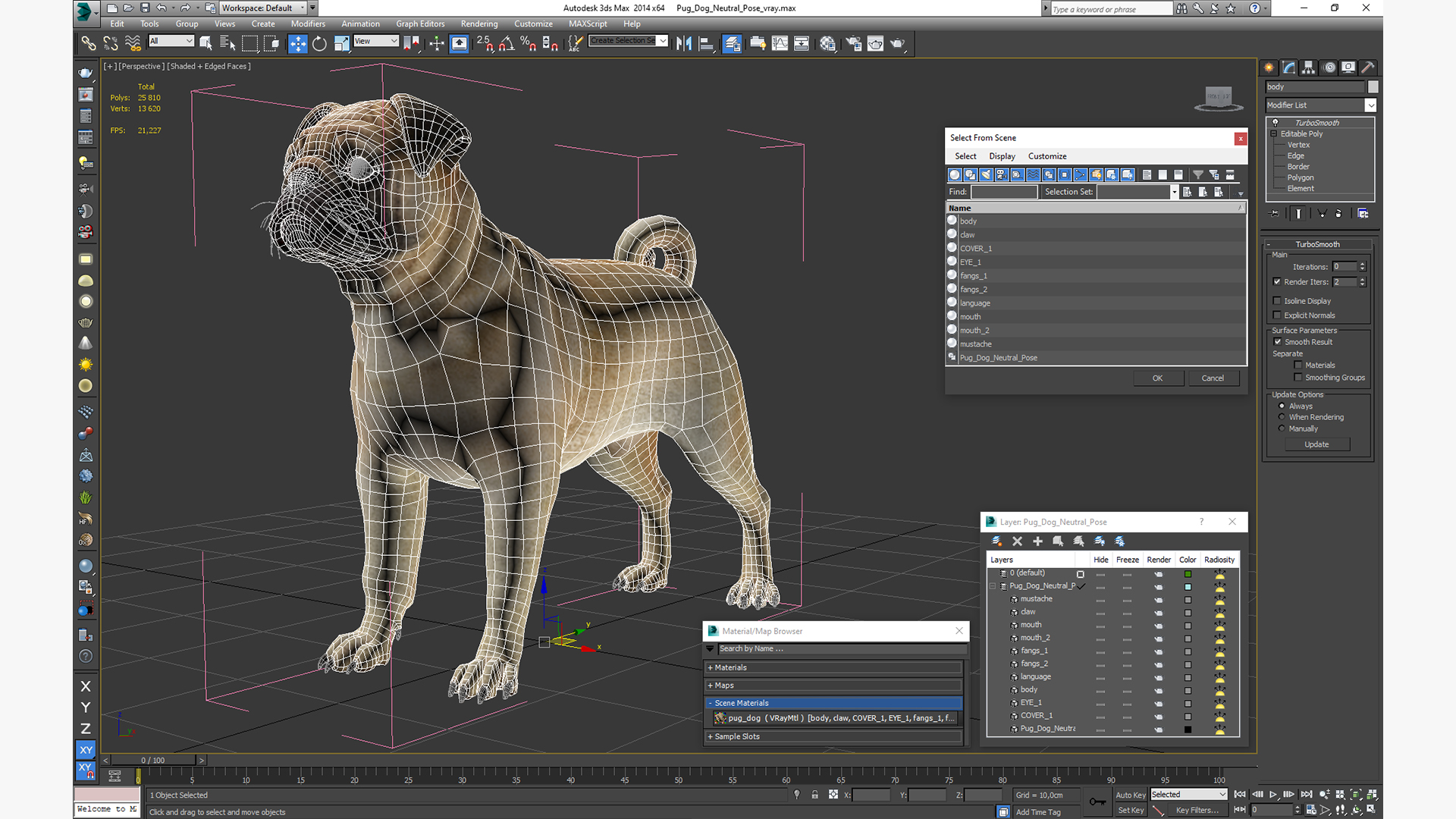Screen dimensions: 1456x819
Task: Click the Key Filters button
Action: point(1197,810)
